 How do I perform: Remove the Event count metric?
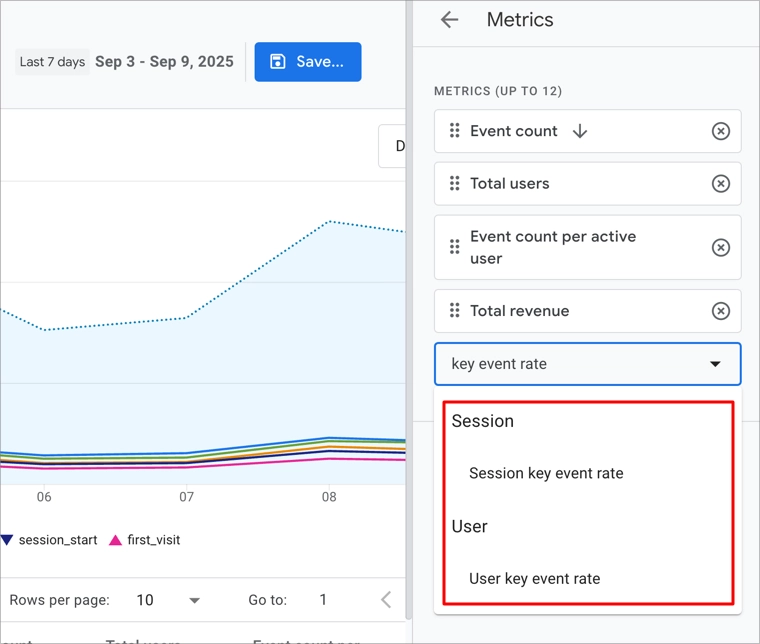[720, 131]
